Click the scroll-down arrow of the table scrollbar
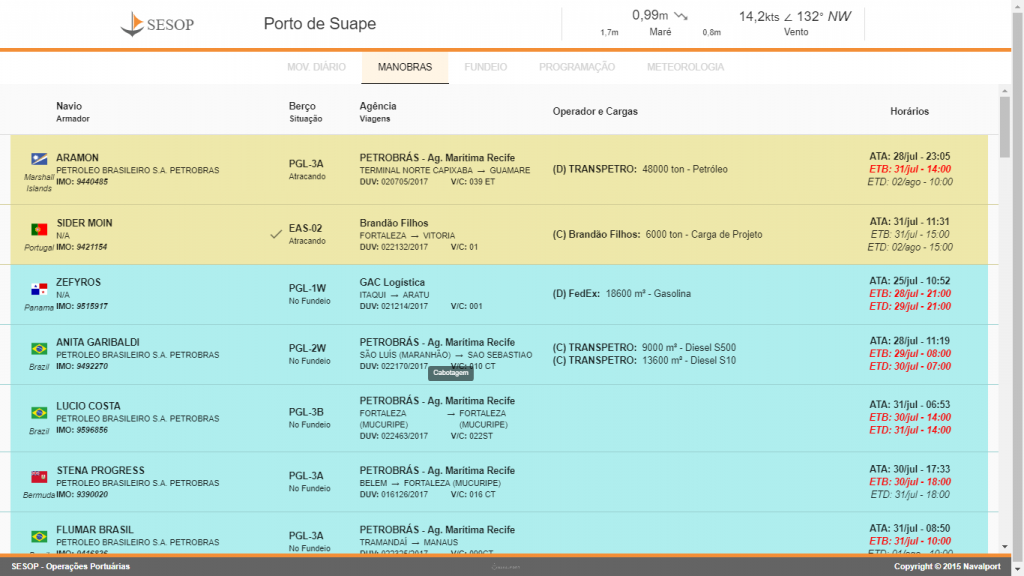 click(1004, 547)
